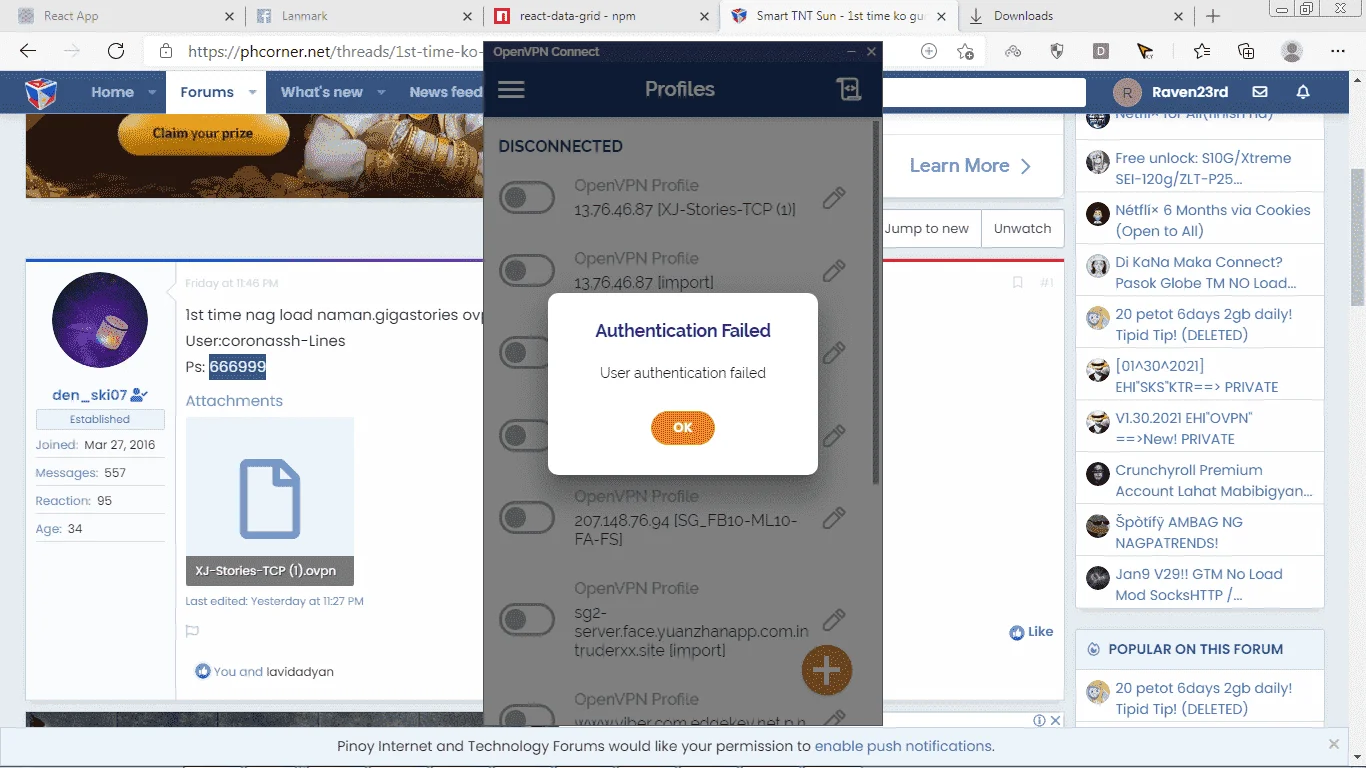Add a new profile with the orange plus
The image size is (1366, 768).
click(x=827, y=670)
